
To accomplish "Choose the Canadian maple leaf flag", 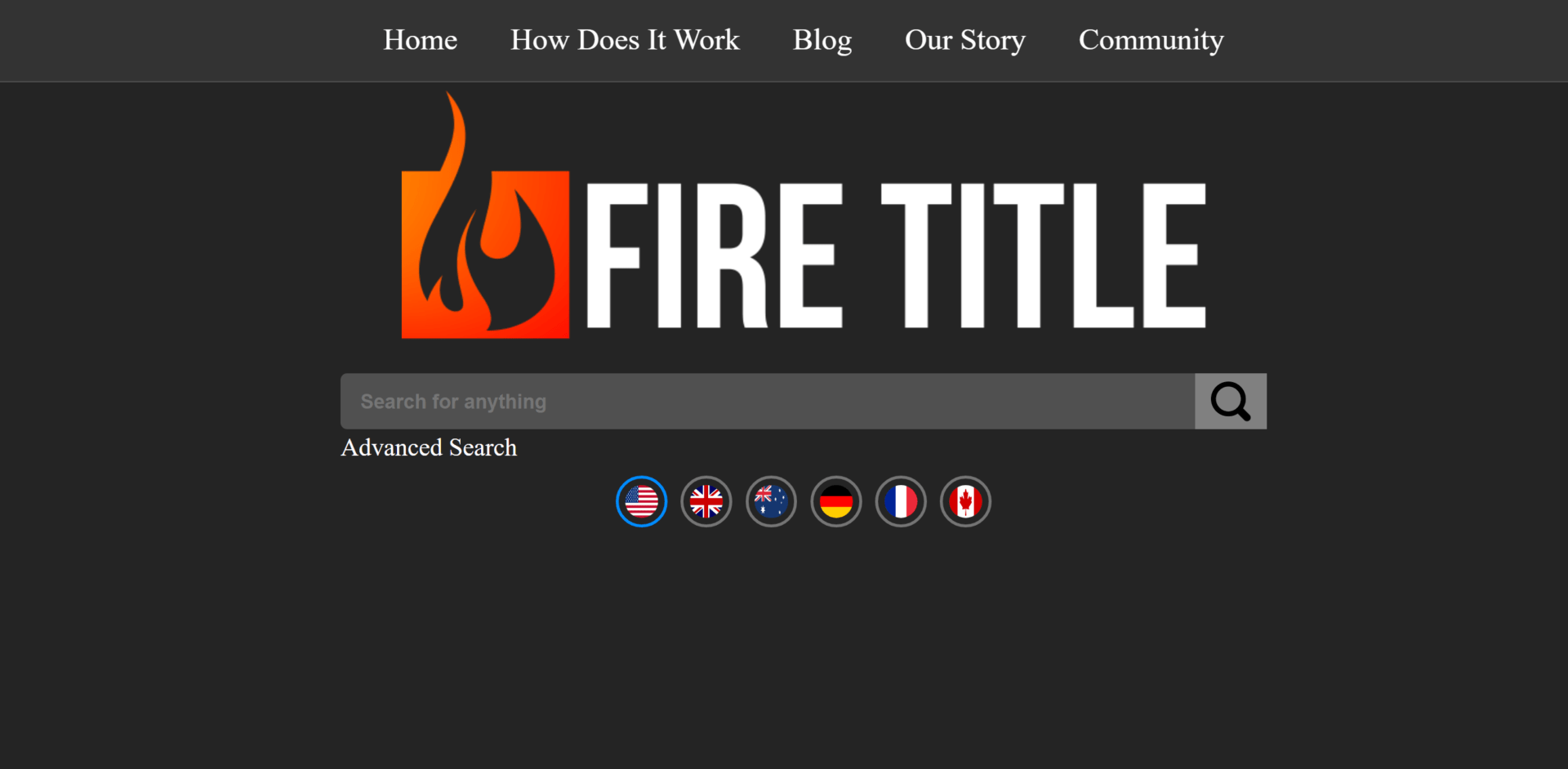I will 965,501.
